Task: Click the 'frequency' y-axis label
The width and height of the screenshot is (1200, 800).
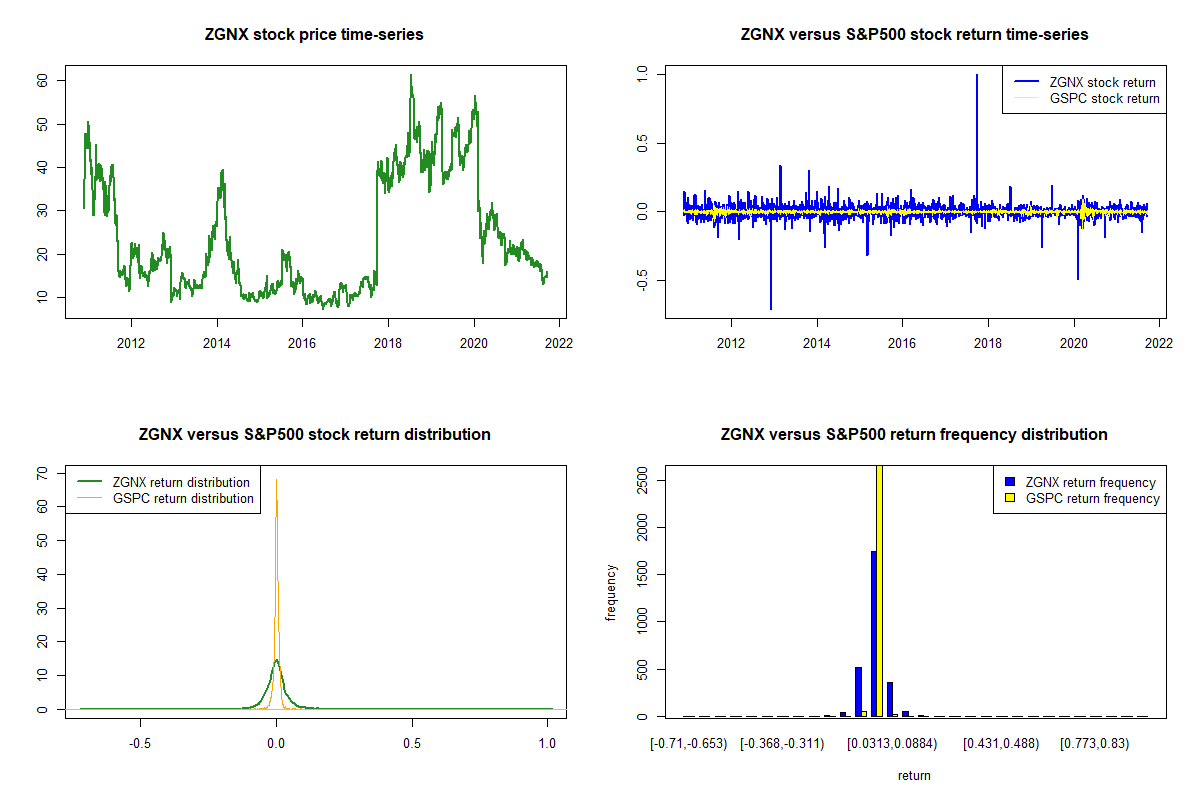Action: 610,592
